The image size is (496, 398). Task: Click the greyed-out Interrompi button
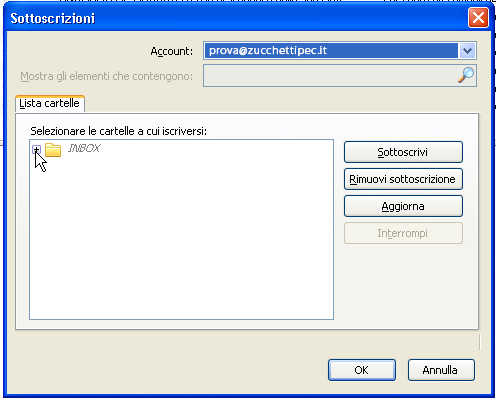[x=403, y=233]
